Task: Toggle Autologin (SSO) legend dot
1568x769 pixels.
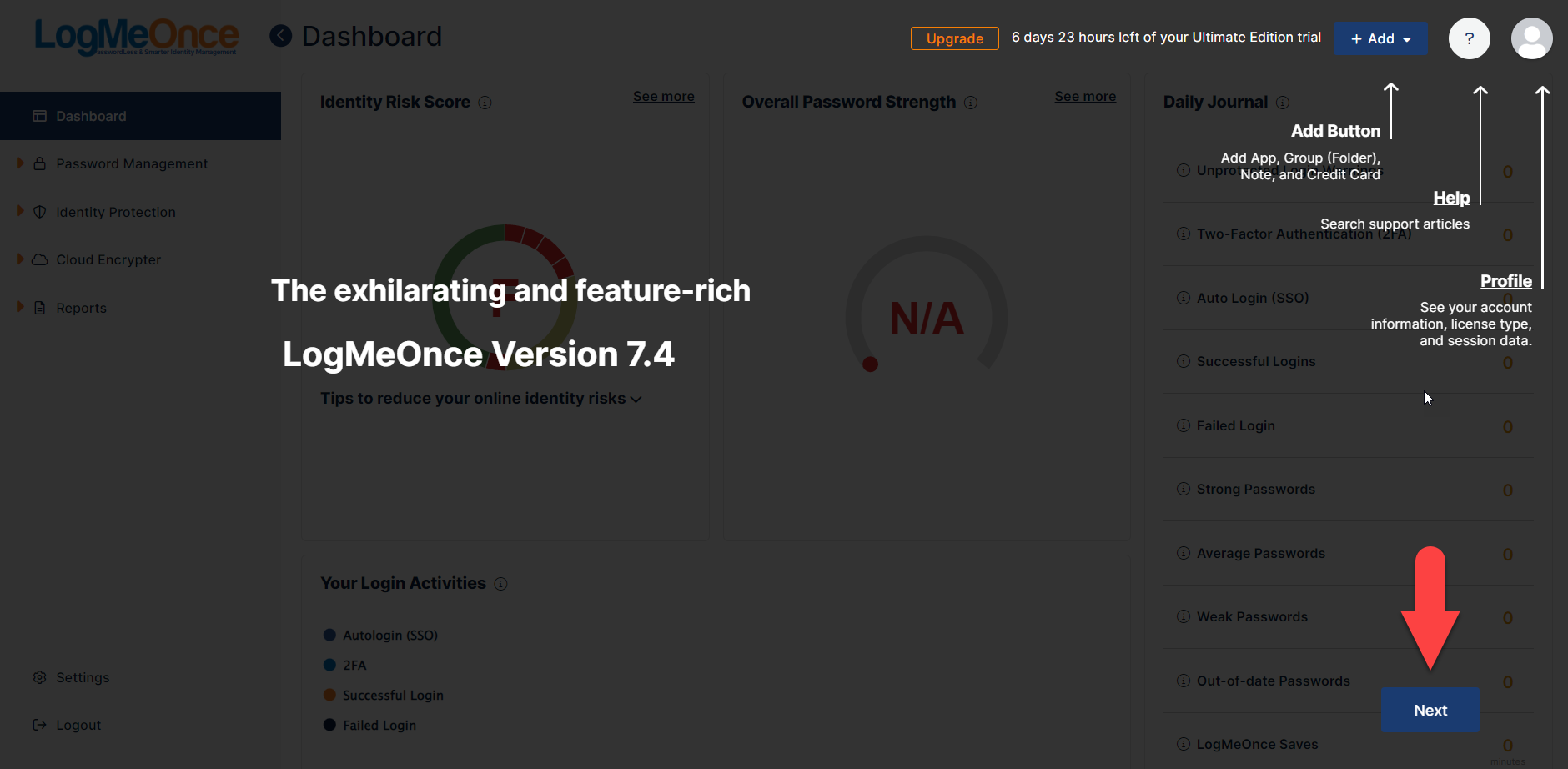Action: [x=329, y=635]
